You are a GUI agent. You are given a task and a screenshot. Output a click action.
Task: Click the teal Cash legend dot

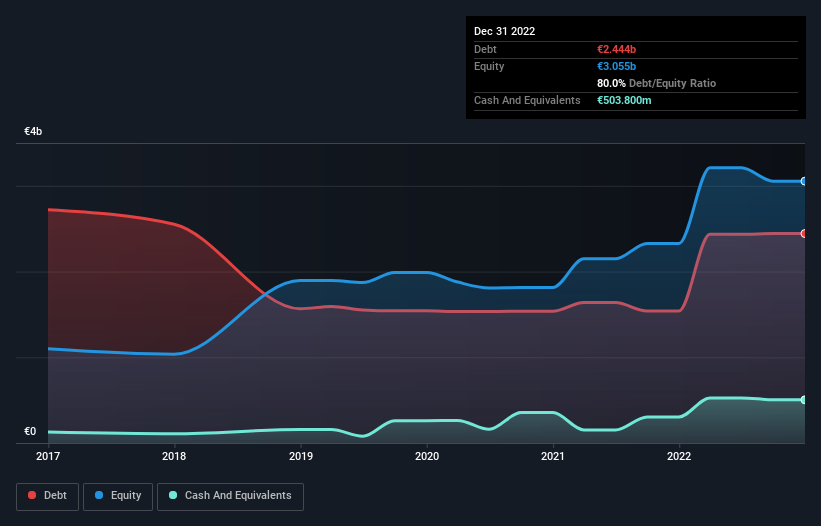pos(173,495)
